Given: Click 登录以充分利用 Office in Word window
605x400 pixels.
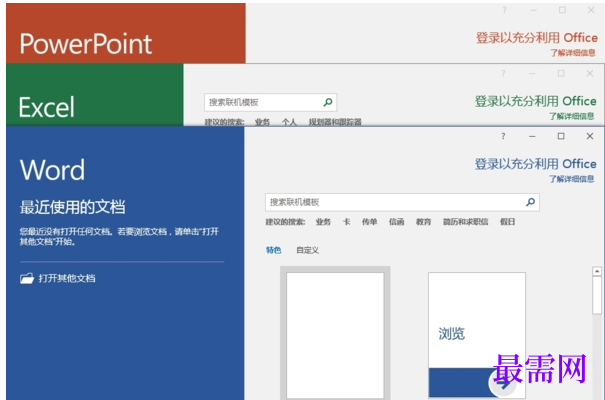Looking at the screenshot, I should (536, 164).
